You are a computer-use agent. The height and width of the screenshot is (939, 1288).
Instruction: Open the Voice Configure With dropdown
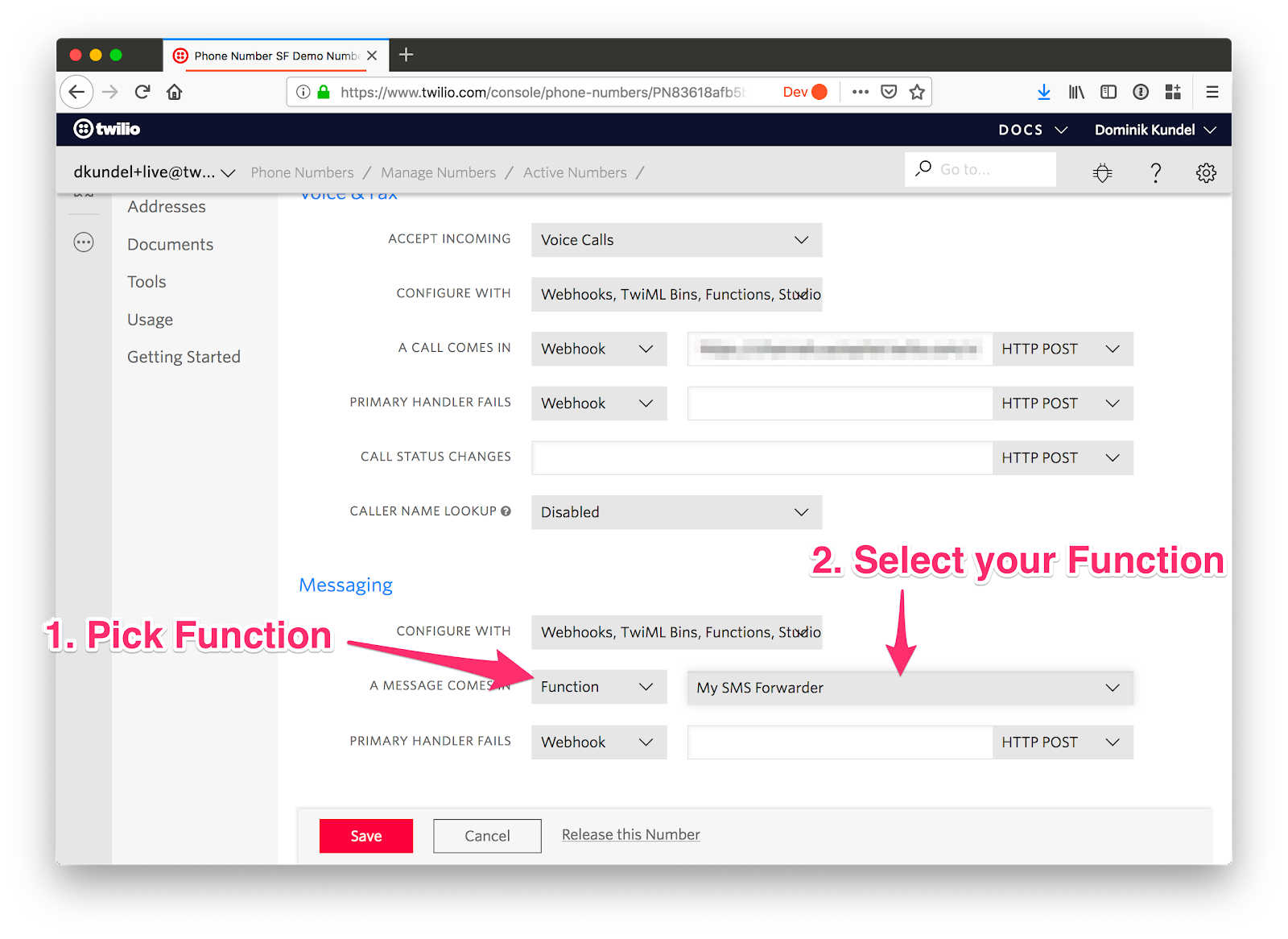(676, 295)
